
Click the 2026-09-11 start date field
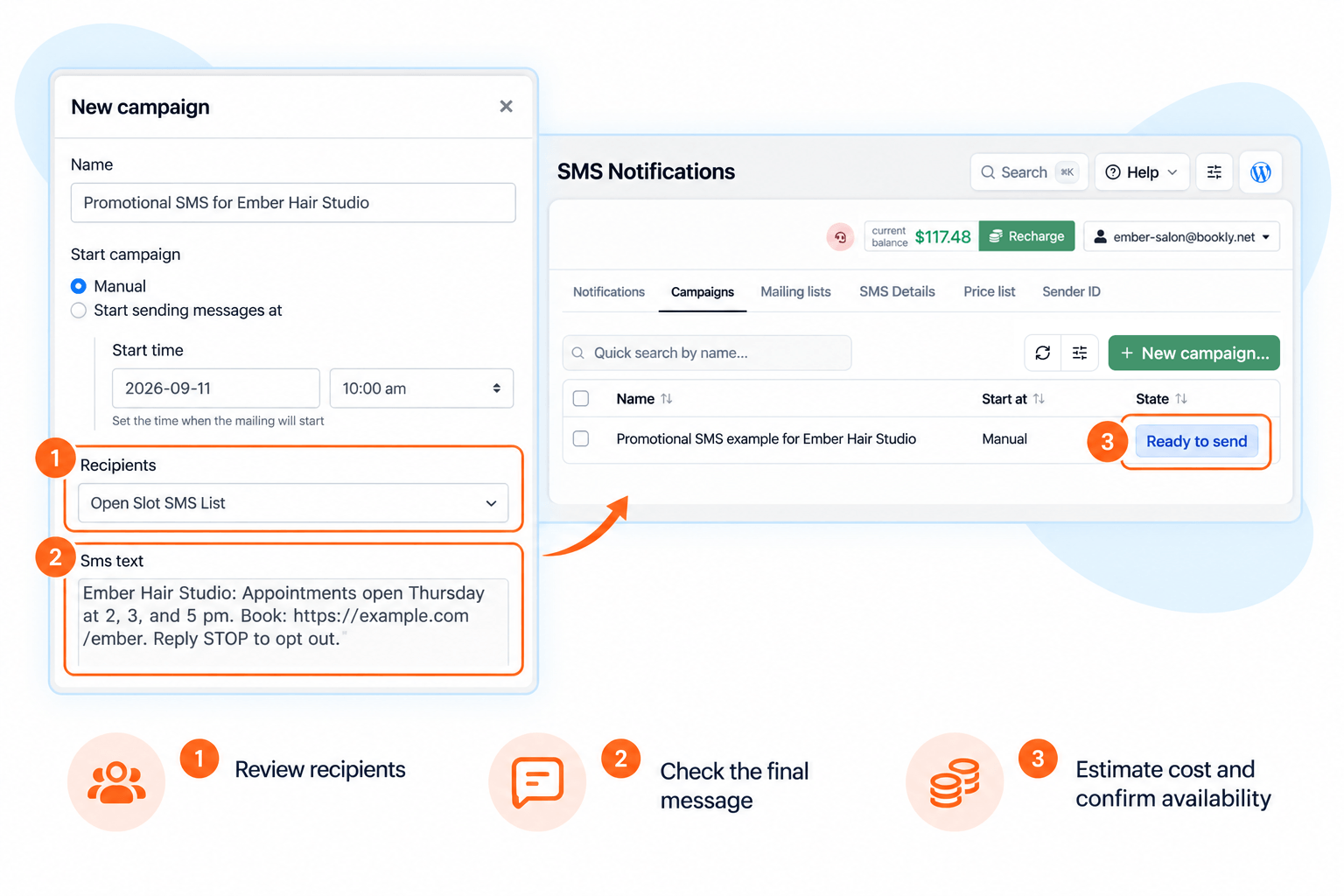coord(215,388)
